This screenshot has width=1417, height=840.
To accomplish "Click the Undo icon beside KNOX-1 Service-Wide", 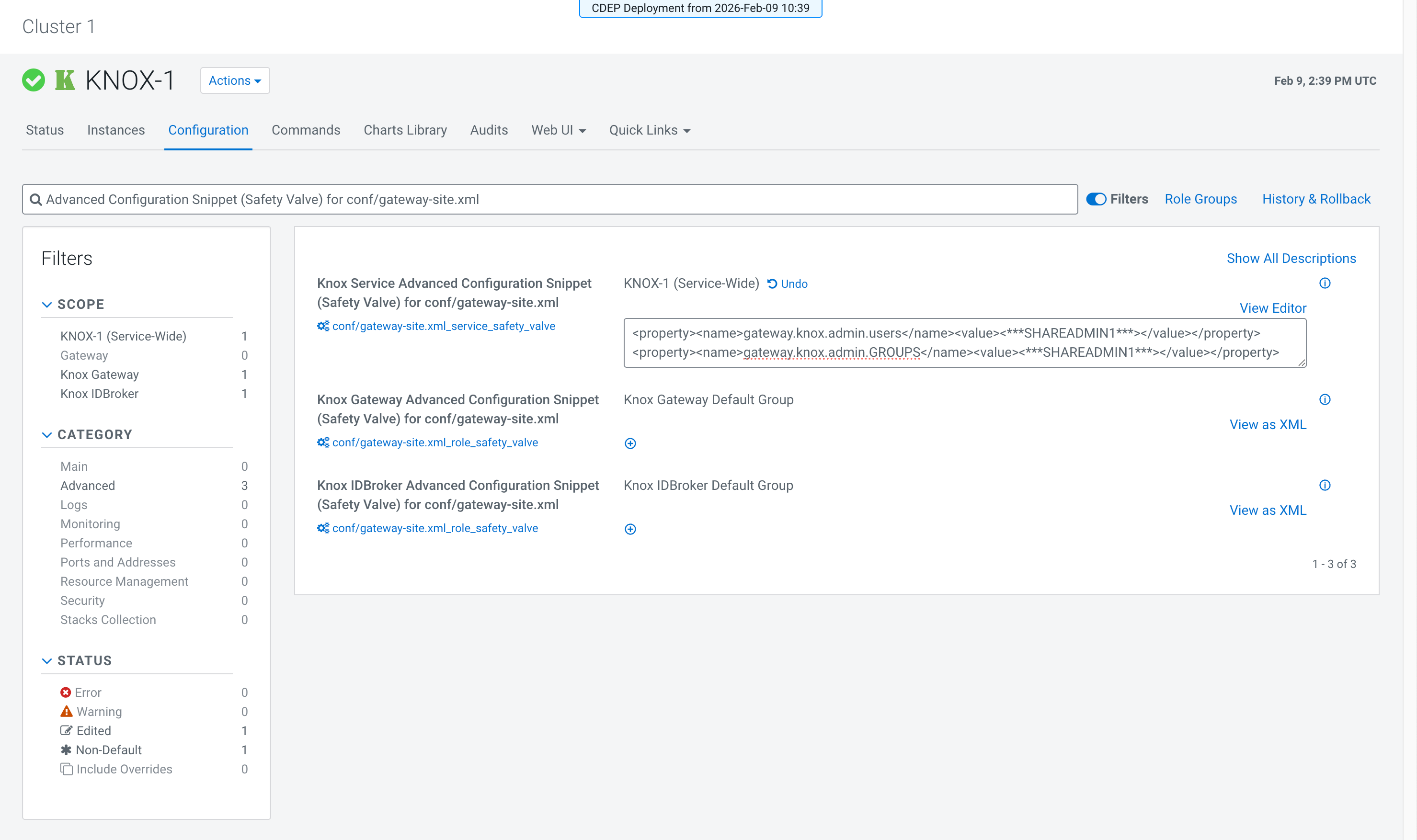I will [772, 284].
